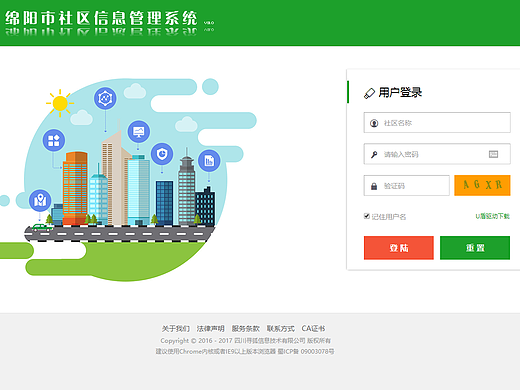520x390 pixels.
Task: Refresh the orange AGXR captcha image
Action: 482,185
